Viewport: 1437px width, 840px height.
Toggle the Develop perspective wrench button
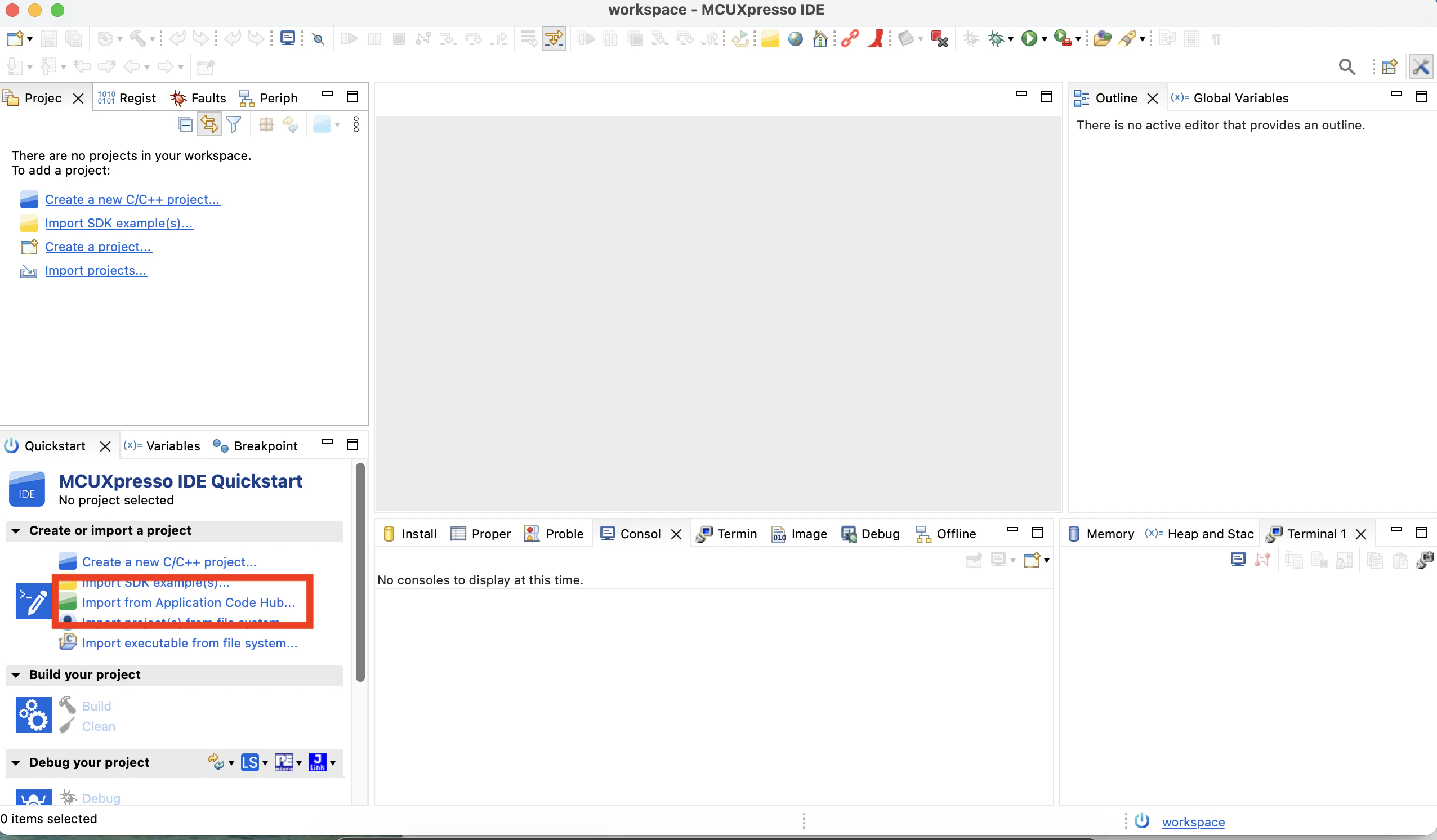pos(1421,68)
